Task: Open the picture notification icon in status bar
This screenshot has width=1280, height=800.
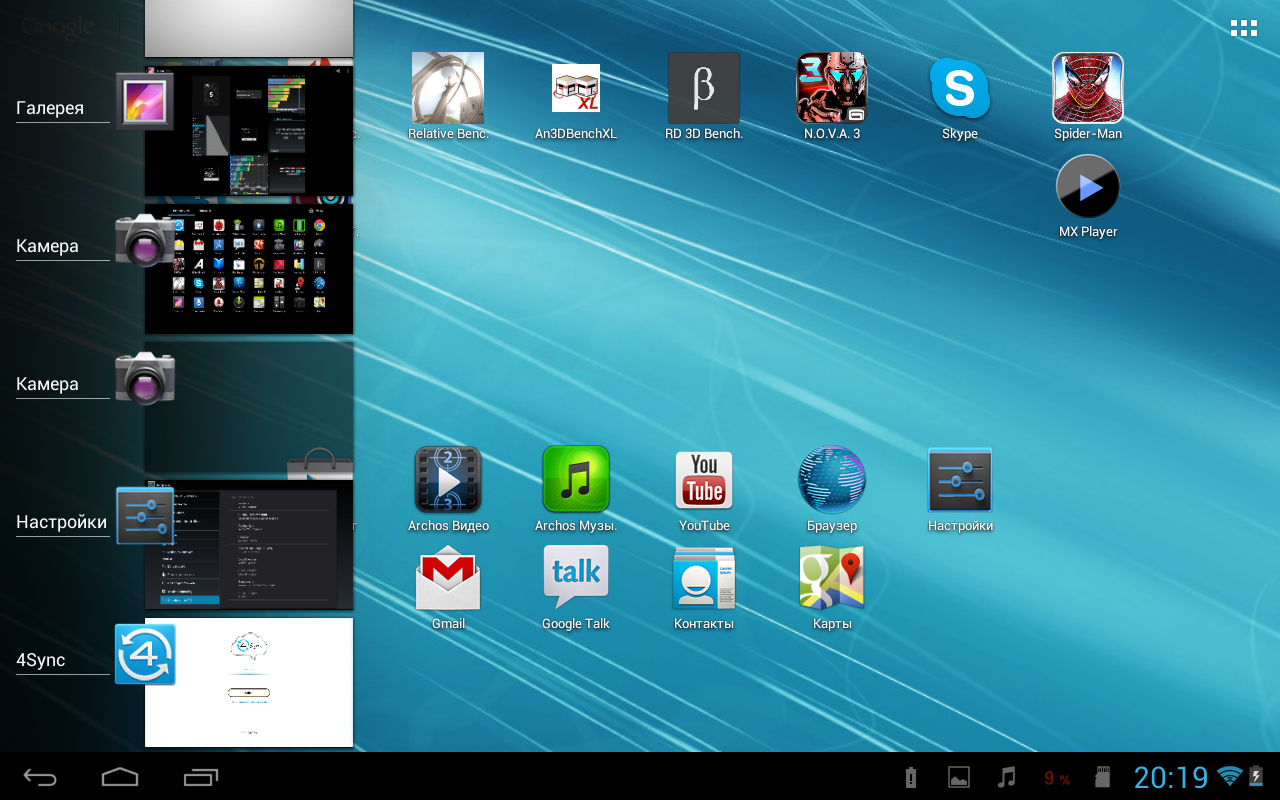Action: click(x=959, y=777)
